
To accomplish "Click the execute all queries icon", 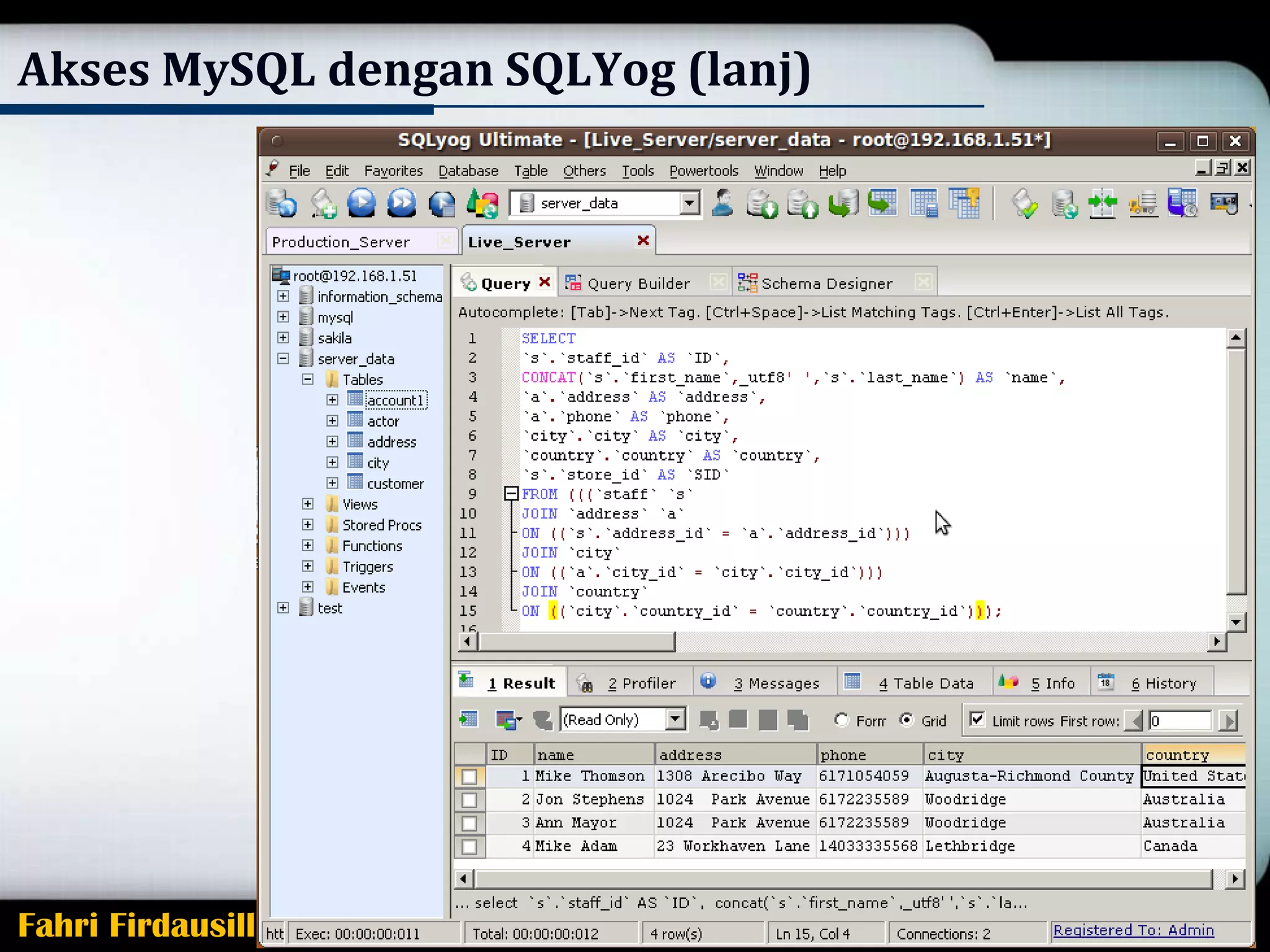I will [x=402, y=203].
